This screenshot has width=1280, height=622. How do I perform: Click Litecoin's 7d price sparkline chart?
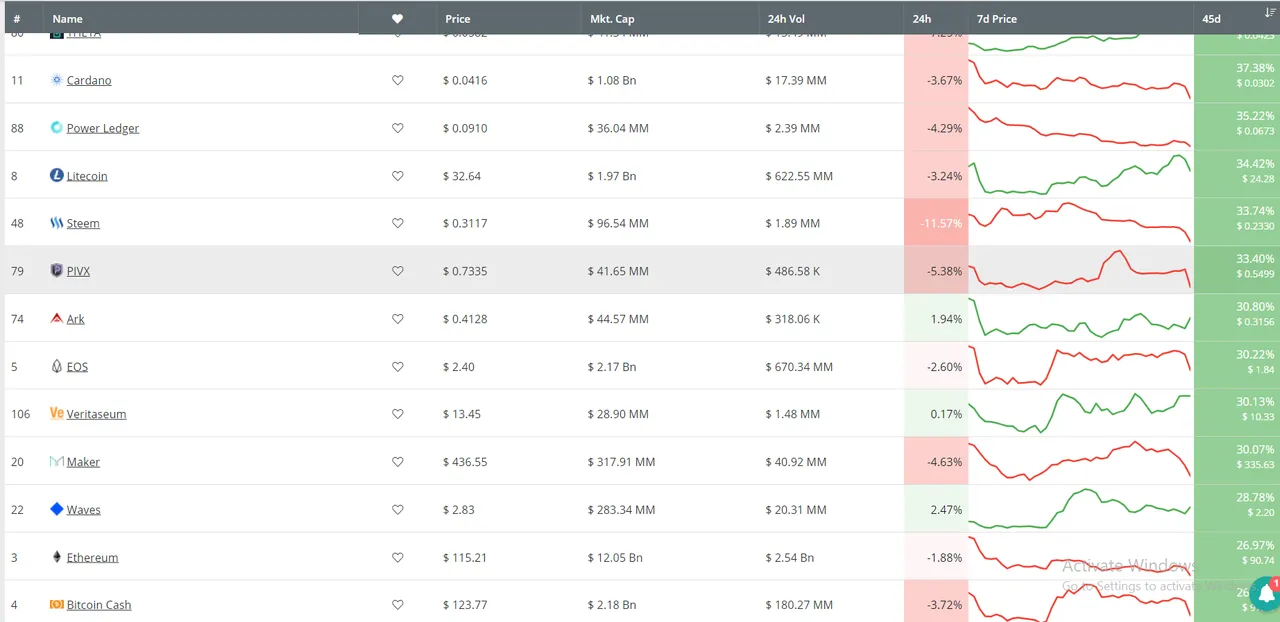(x=1080, y=174)
